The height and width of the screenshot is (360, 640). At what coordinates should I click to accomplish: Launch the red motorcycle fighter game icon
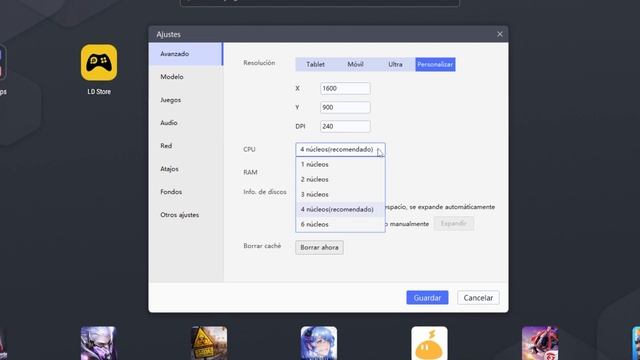click(x=540, y=343)
